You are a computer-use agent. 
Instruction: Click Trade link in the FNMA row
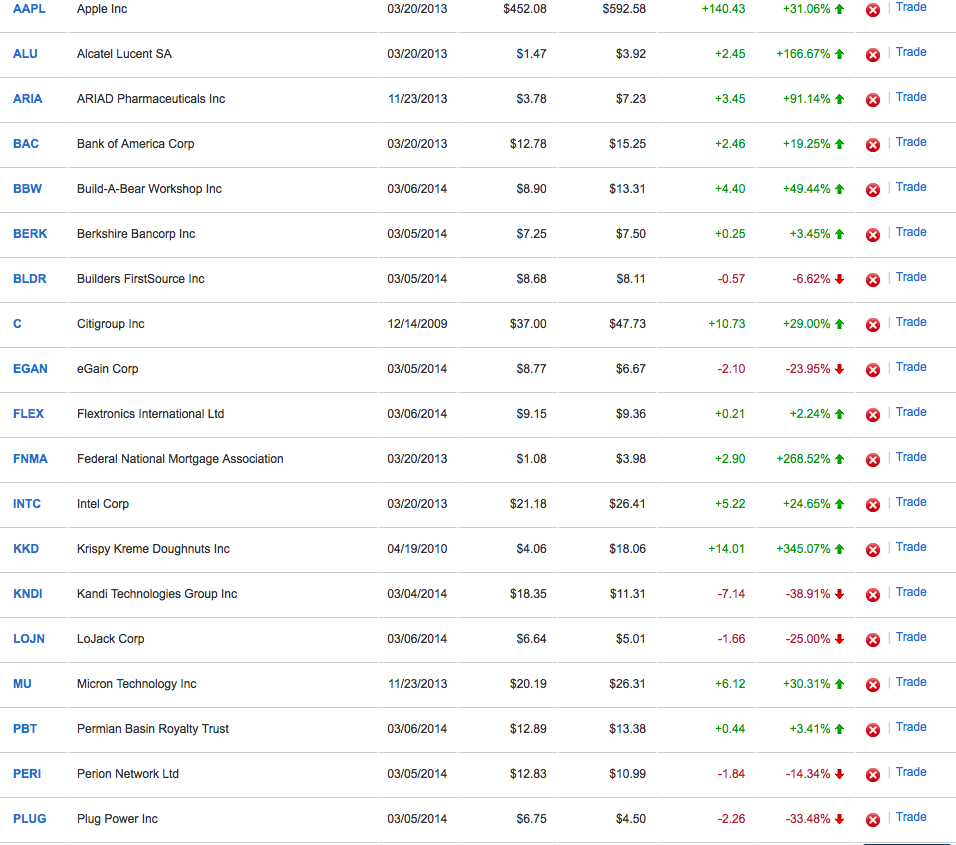pos(911,457)
